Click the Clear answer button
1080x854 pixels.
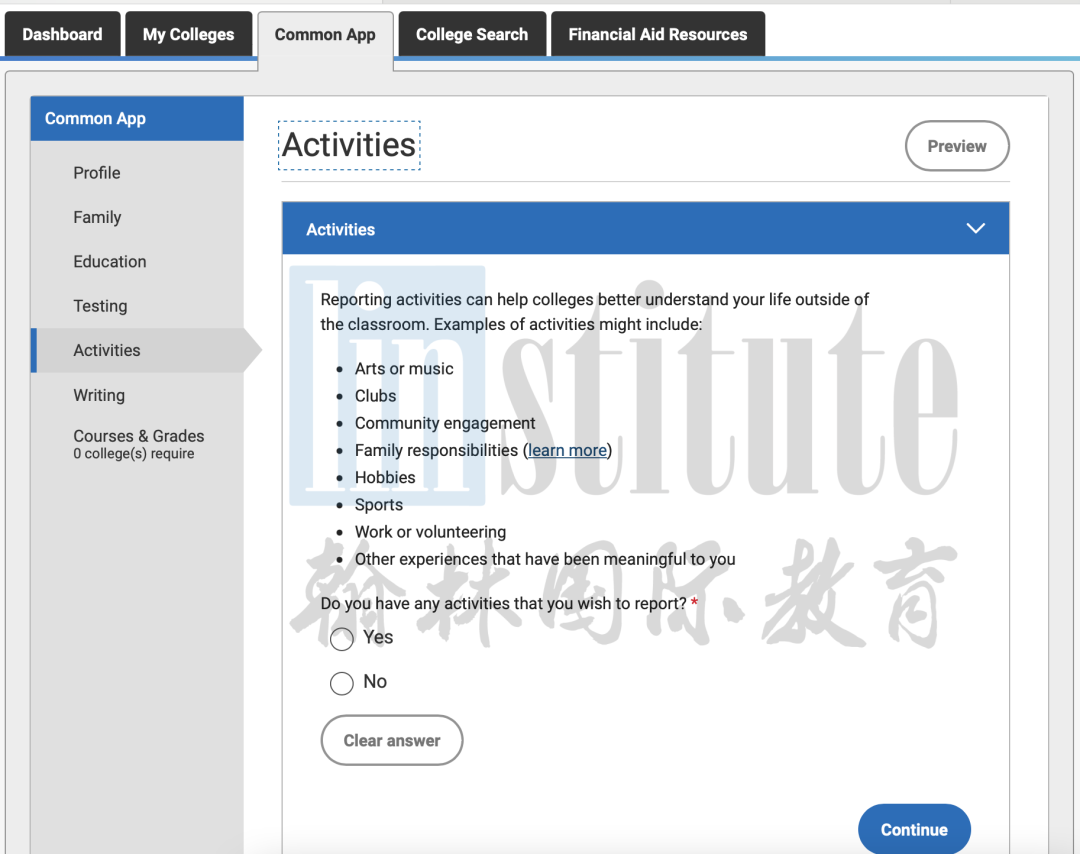point(392,740)
